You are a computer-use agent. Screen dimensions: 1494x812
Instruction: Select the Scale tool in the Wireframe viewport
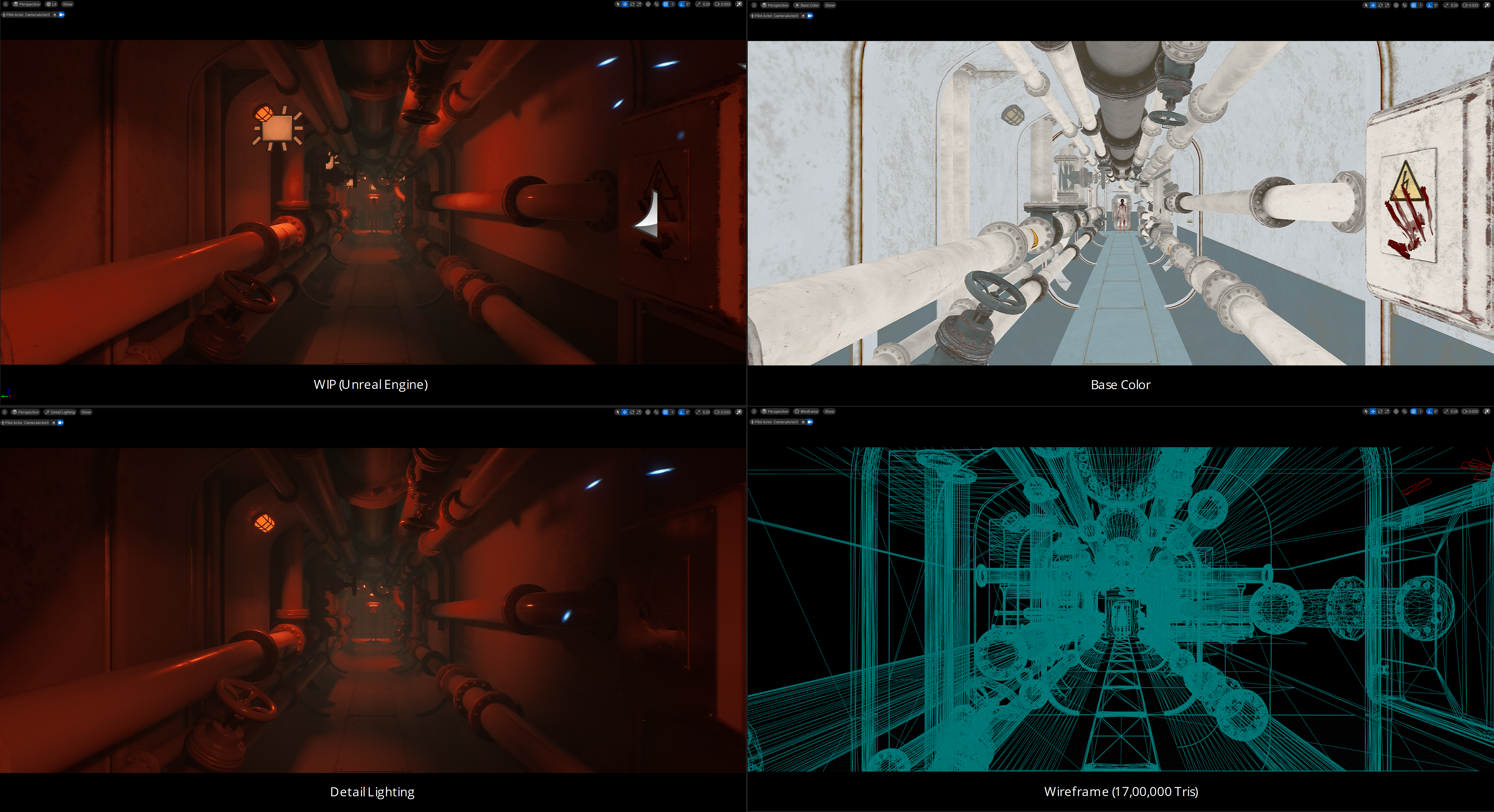point(1387,411)
